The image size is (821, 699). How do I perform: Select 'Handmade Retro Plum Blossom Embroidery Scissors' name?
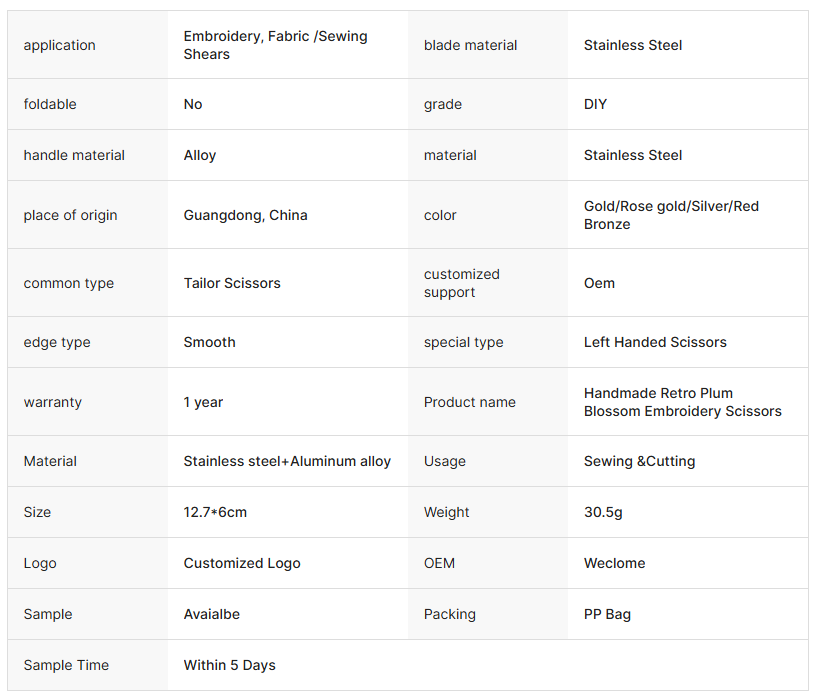pos(682,402)
